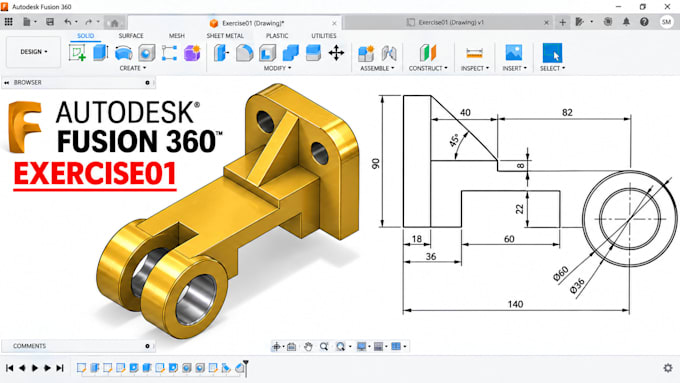Viewport: 680px width, 383px height.
Task: Open timeline settings gear
Action: point(668,368)
